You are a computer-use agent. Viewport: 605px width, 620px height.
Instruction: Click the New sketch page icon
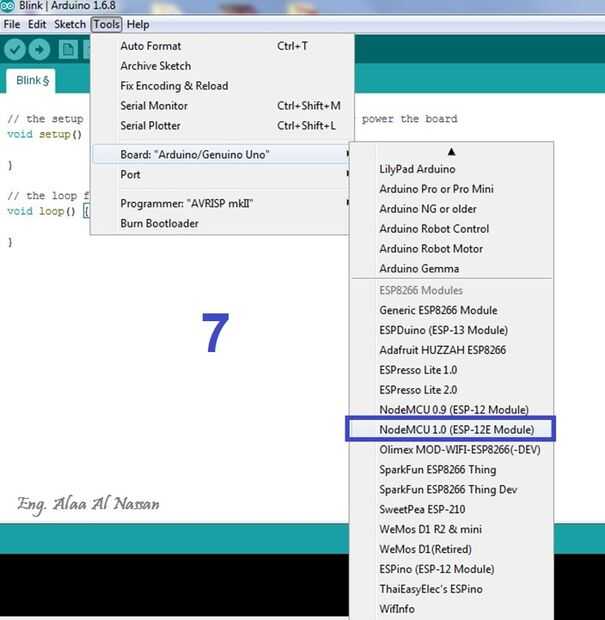(x=68, y=49)
